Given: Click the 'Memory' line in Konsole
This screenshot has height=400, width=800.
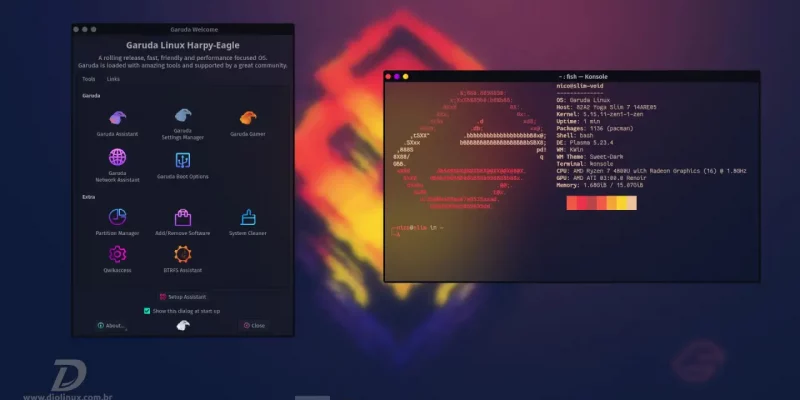Looking at the screenshot, I should point(599,186).
